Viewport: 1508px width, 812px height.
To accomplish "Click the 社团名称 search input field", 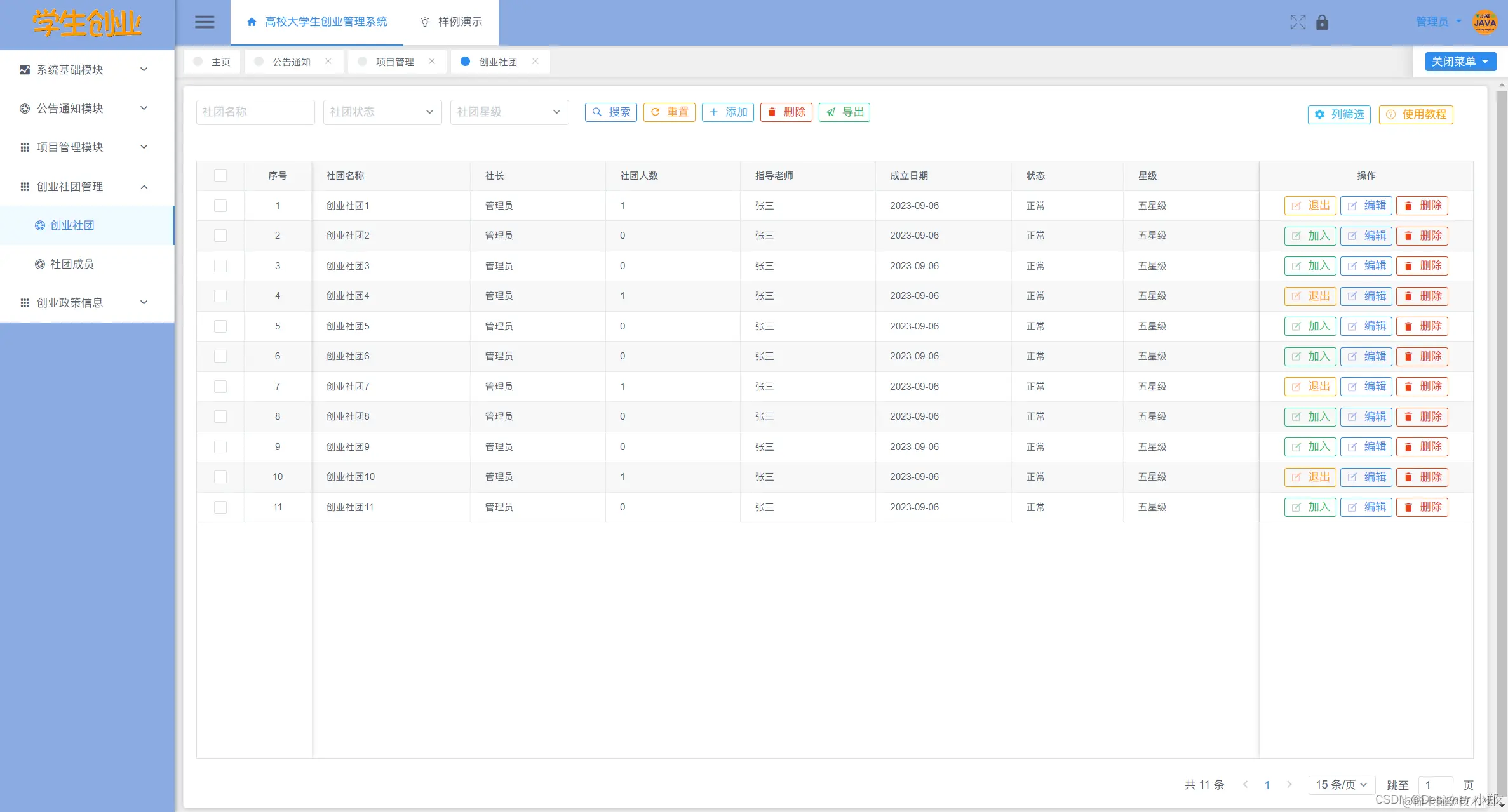I will [x=255, y=112].
